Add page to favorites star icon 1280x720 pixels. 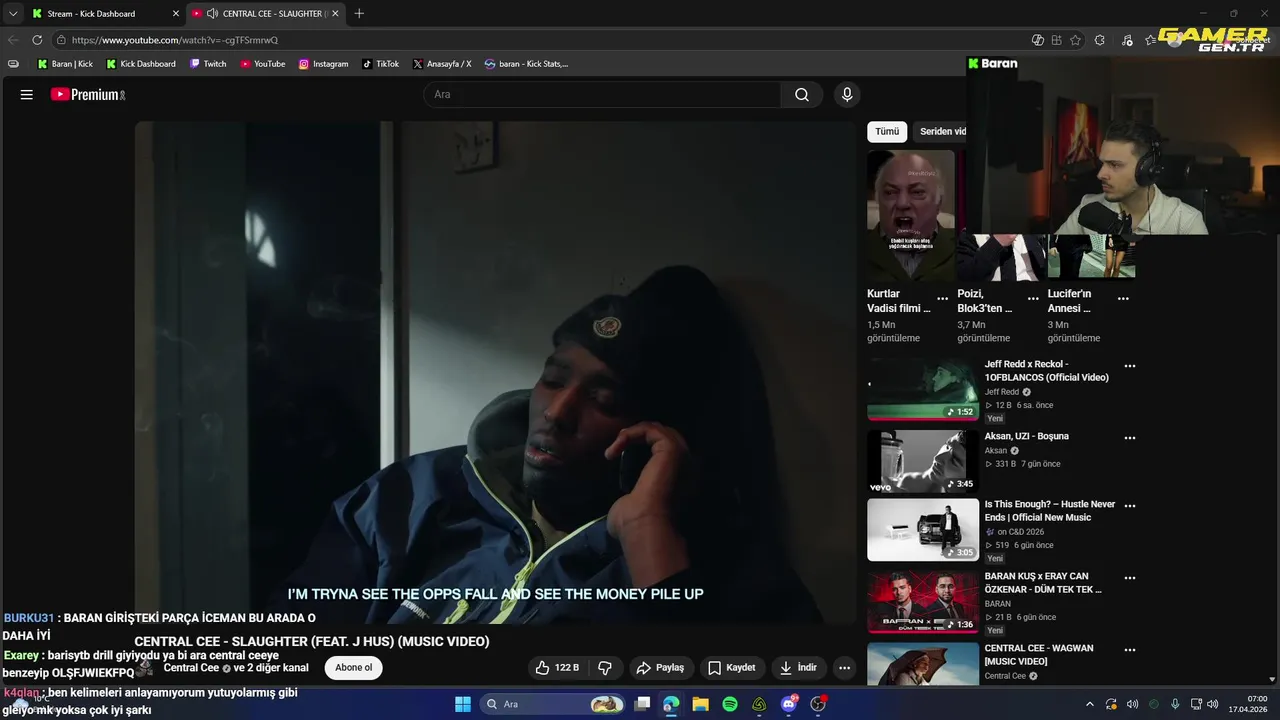[1076, 40]
